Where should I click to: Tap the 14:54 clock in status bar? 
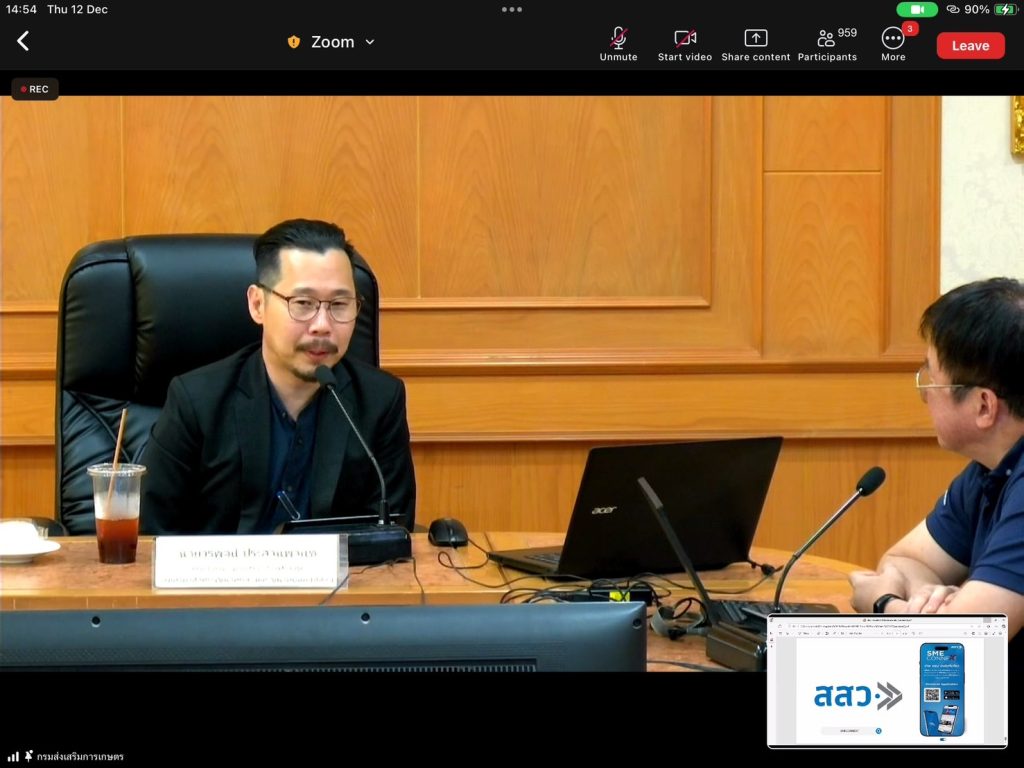pos(21,9)
